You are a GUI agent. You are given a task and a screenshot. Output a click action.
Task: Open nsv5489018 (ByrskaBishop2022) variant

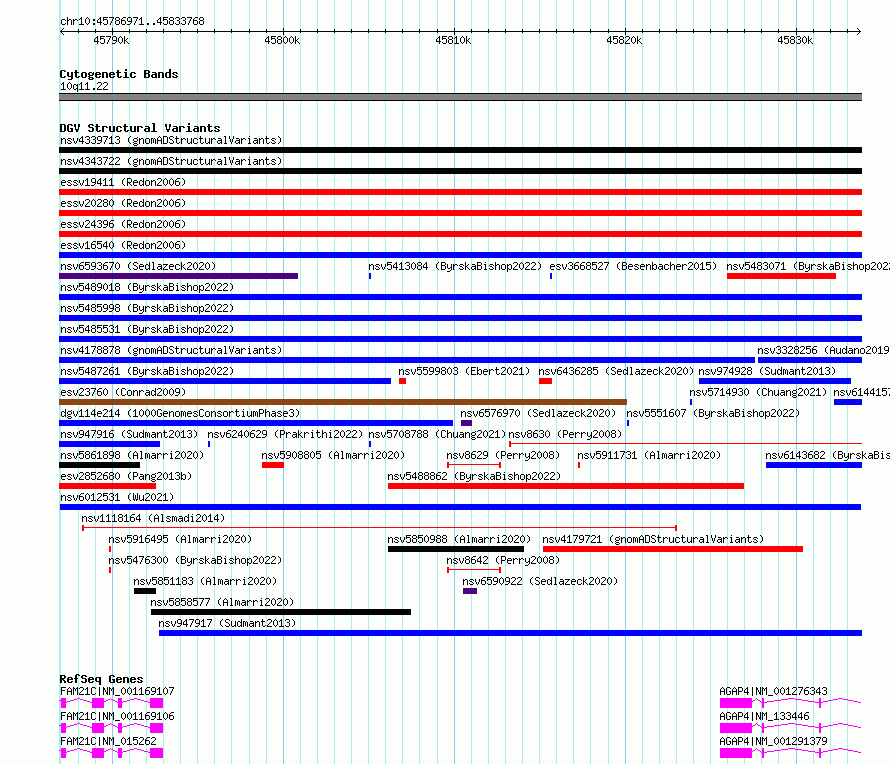[147, 287]
